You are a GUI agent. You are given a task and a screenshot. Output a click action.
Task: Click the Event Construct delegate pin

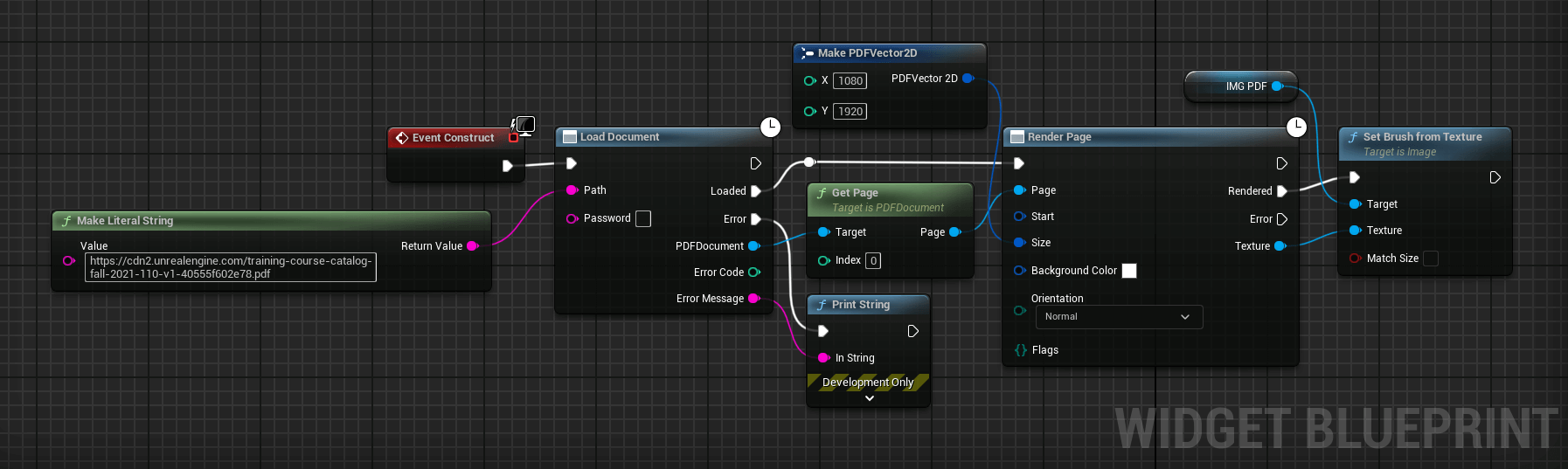pos(513,138)
